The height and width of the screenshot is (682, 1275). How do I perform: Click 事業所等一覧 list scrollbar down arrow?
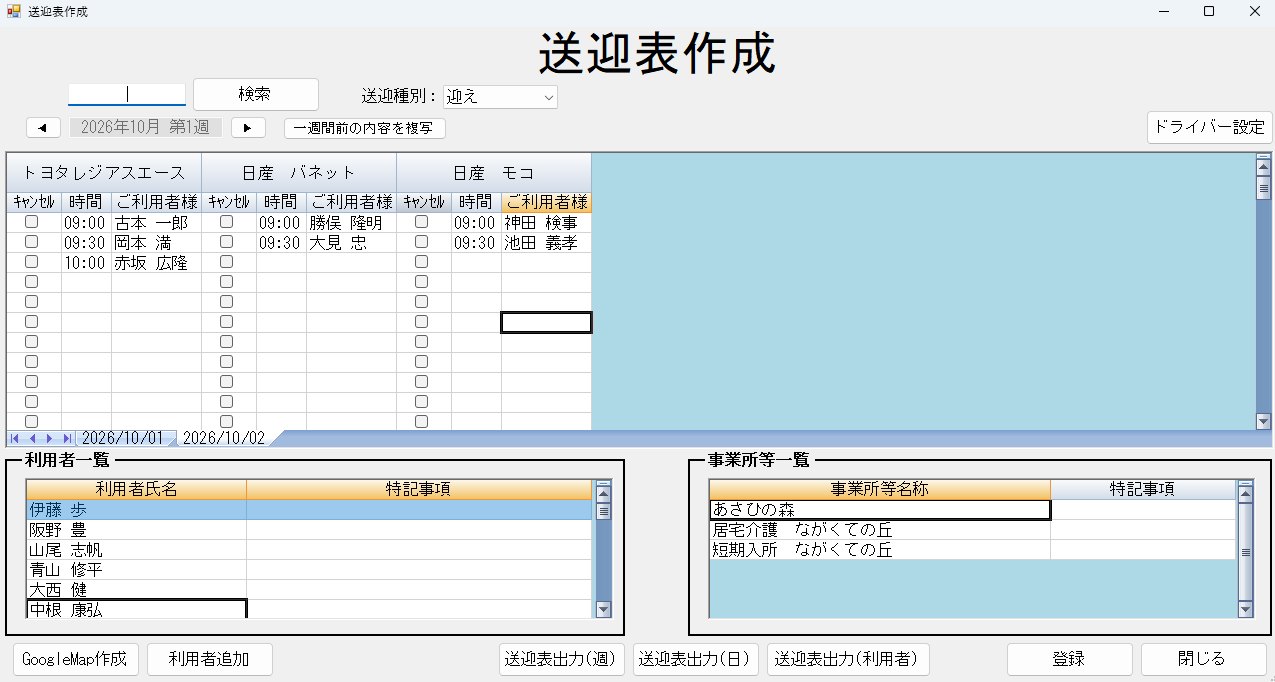[1245, 609]
